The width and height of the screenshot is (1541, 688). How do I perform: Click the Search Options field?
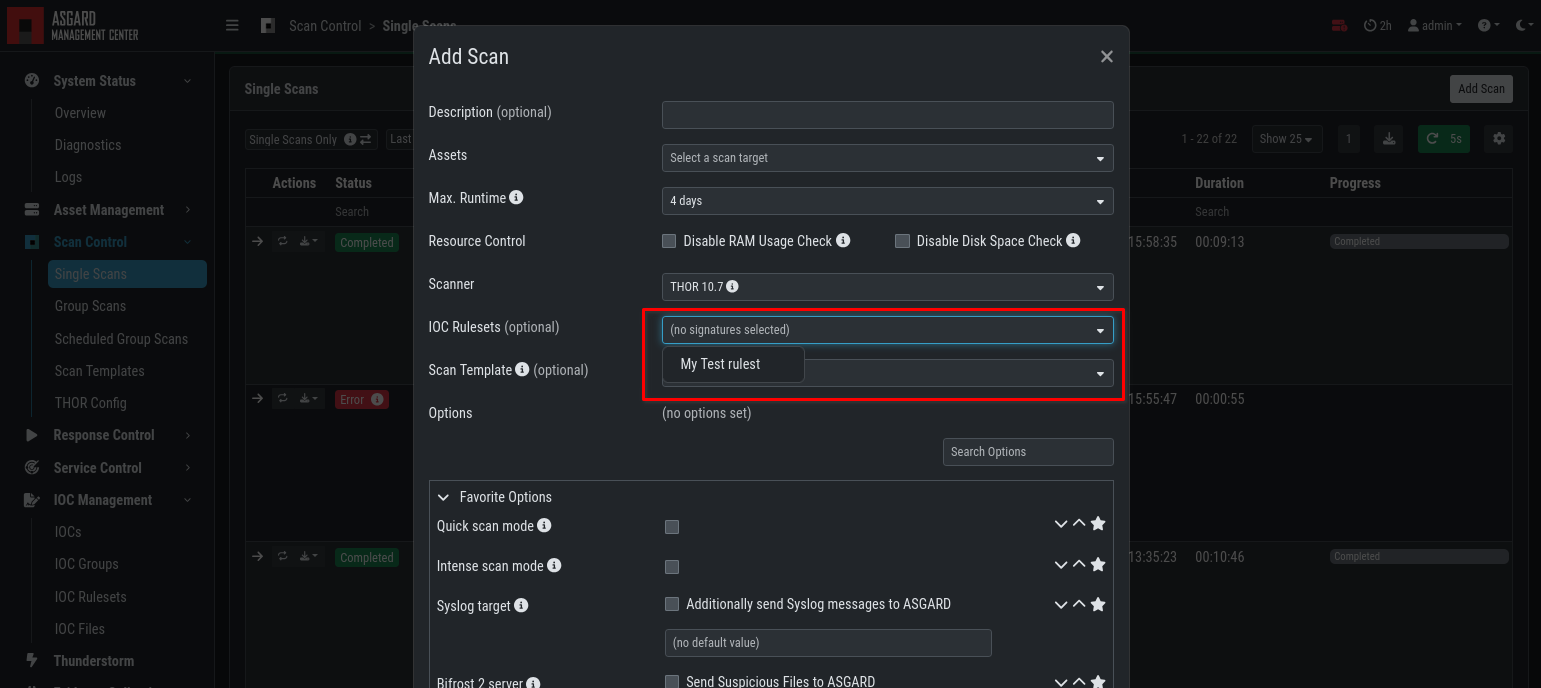(1028, 452)
